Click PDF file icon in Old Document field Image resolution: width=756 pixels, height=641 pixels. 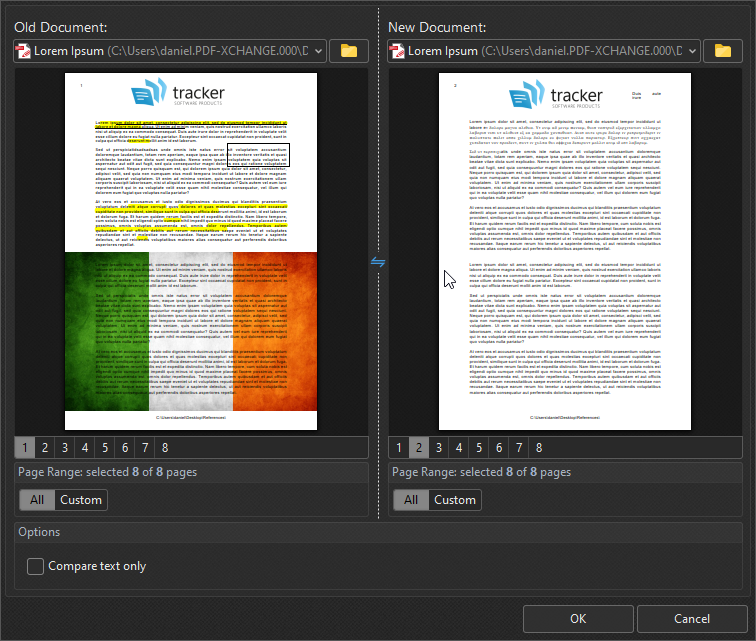pos(23,51)
